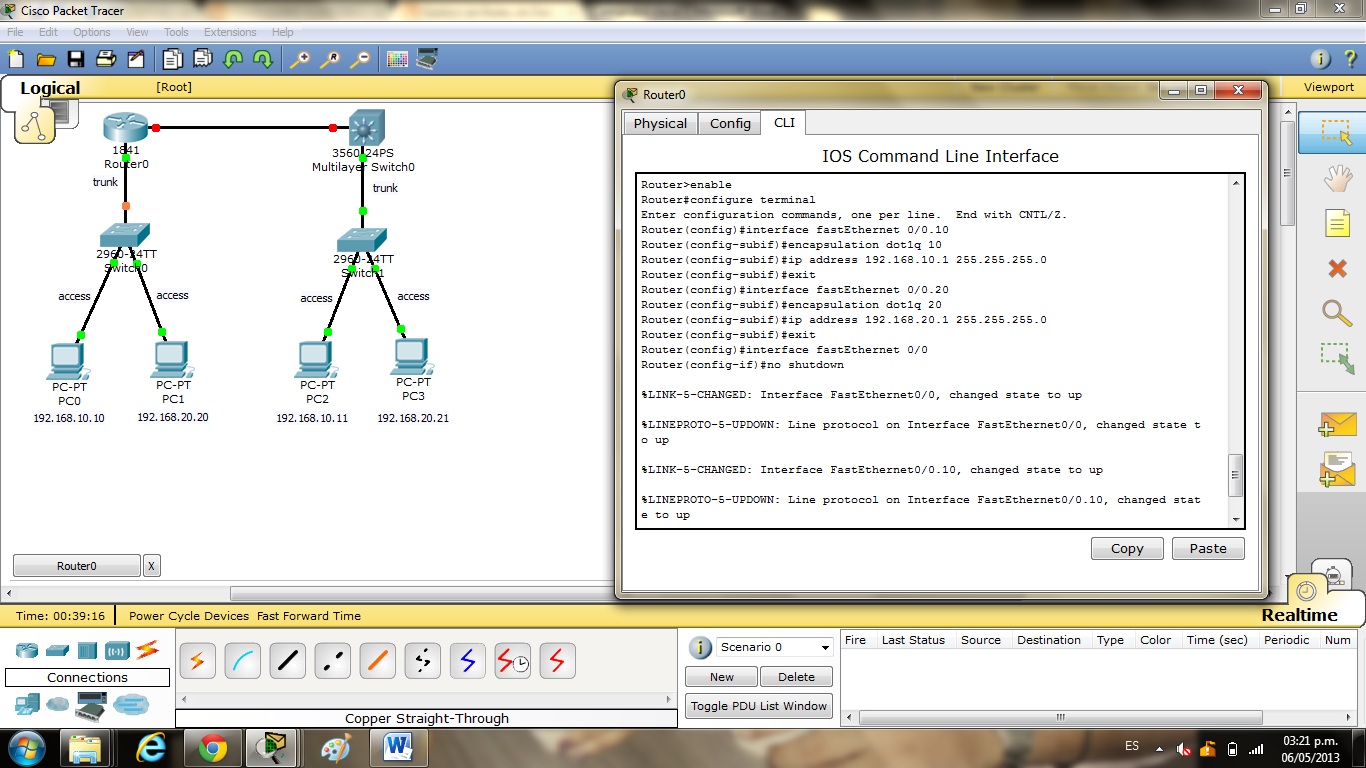Click the Redo arrow icon
Screen dimensions: 1366x768
pos(263,59)
